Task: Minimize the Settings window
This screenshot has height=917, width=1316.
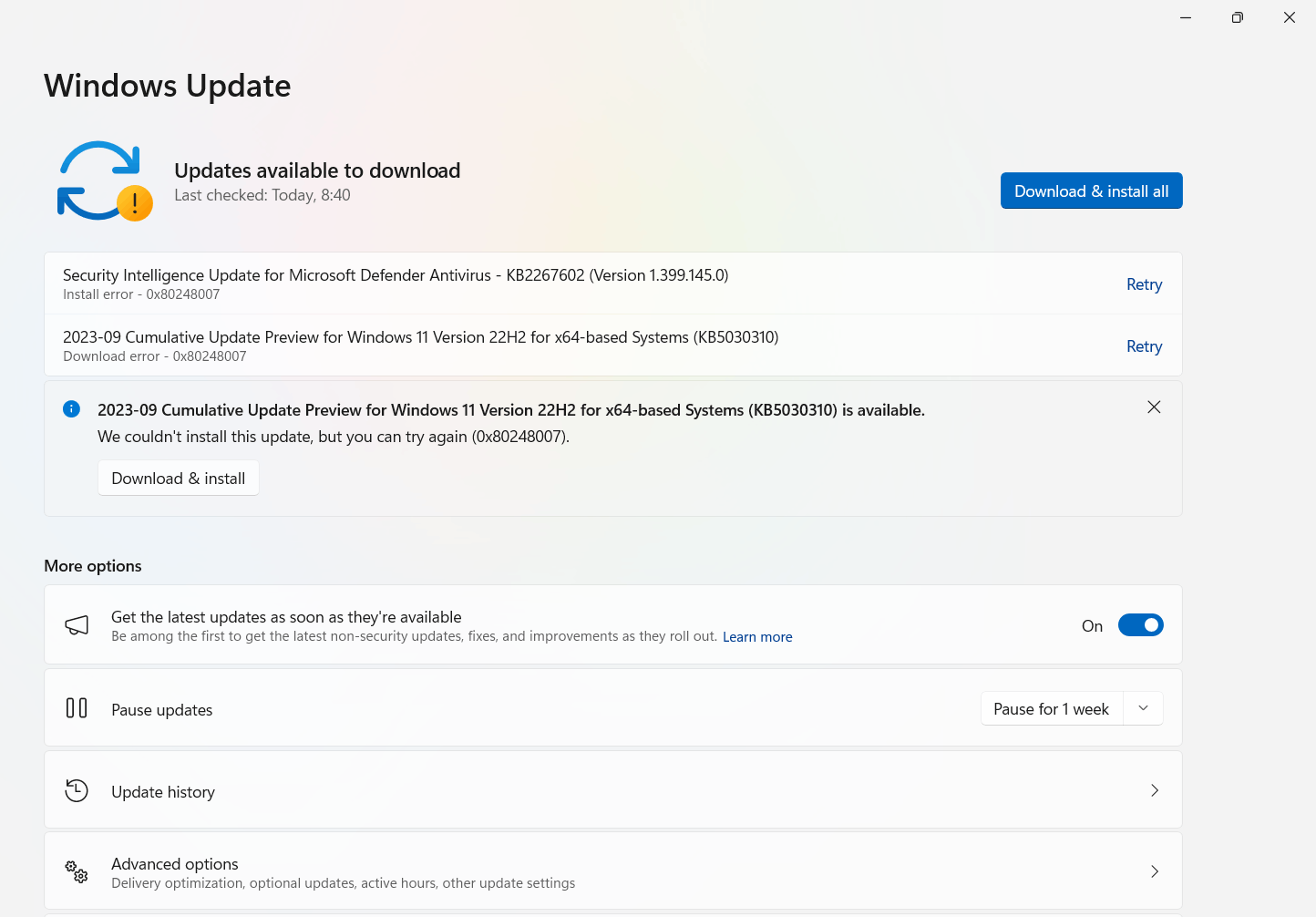Action: (1186, 17)
